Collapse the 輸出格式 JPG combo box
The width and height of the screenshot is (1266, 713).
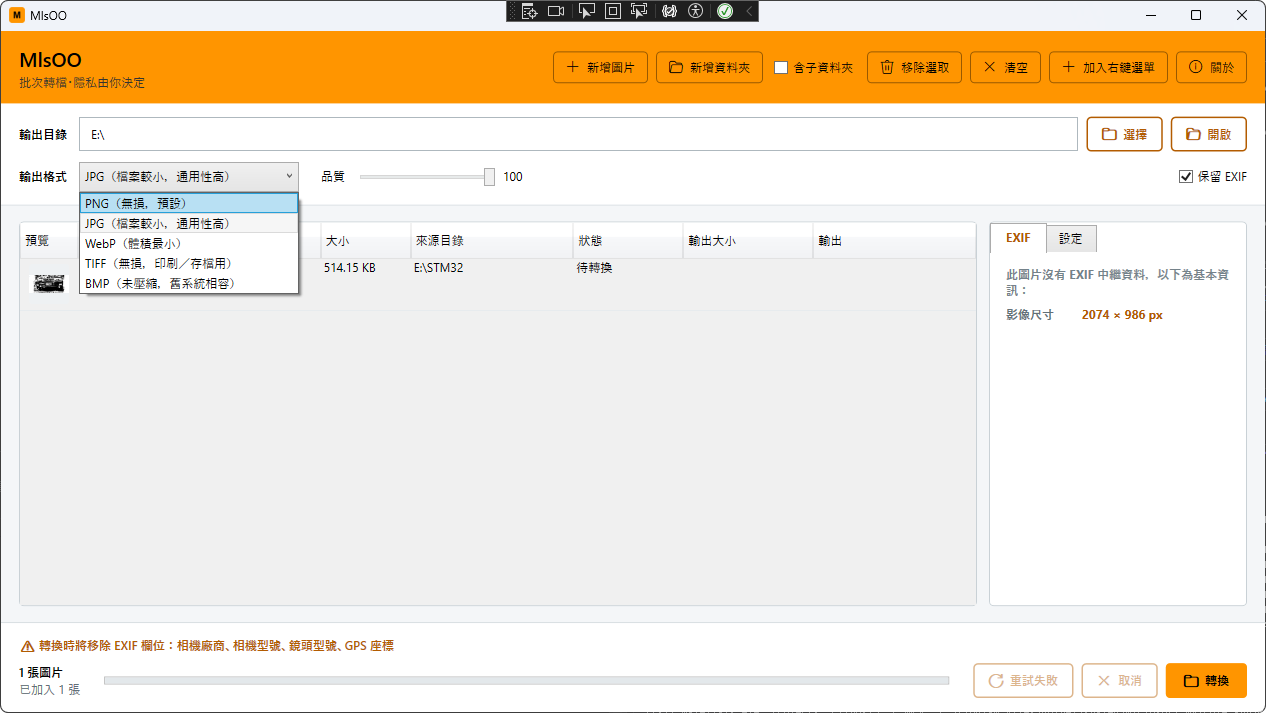(189, 176)
